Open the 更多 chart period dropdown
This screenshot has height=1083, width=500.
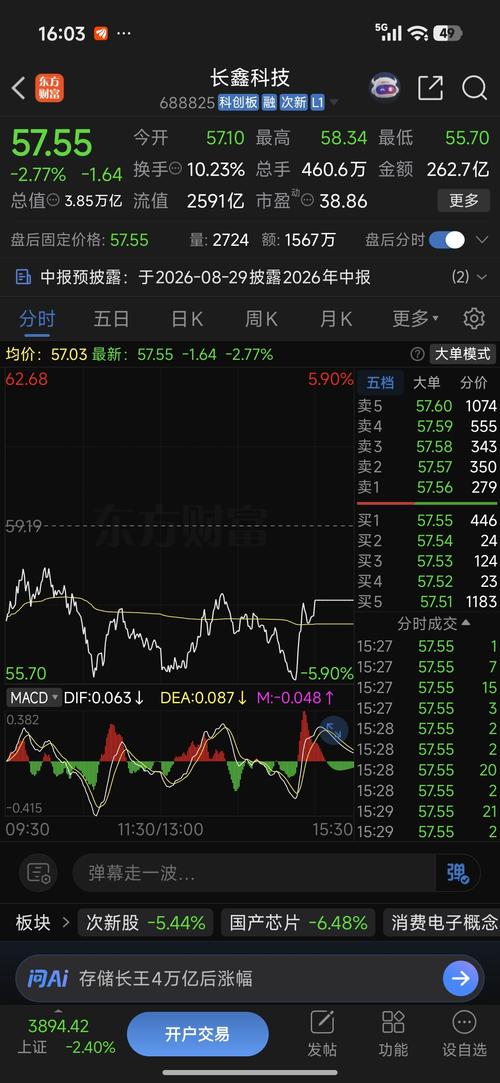[416, 318]
